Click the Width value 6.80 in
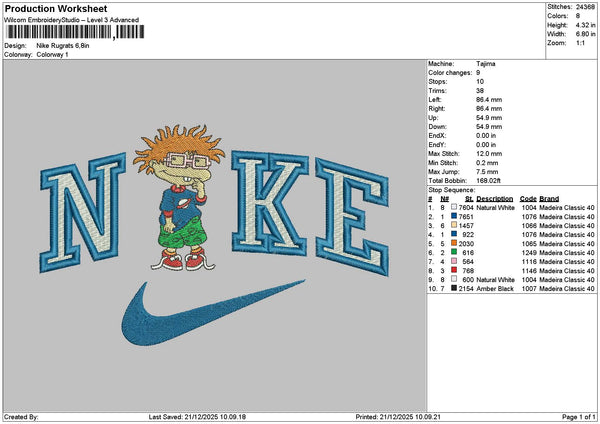Viewport: 600px width, 424px height. pos(585,34)
